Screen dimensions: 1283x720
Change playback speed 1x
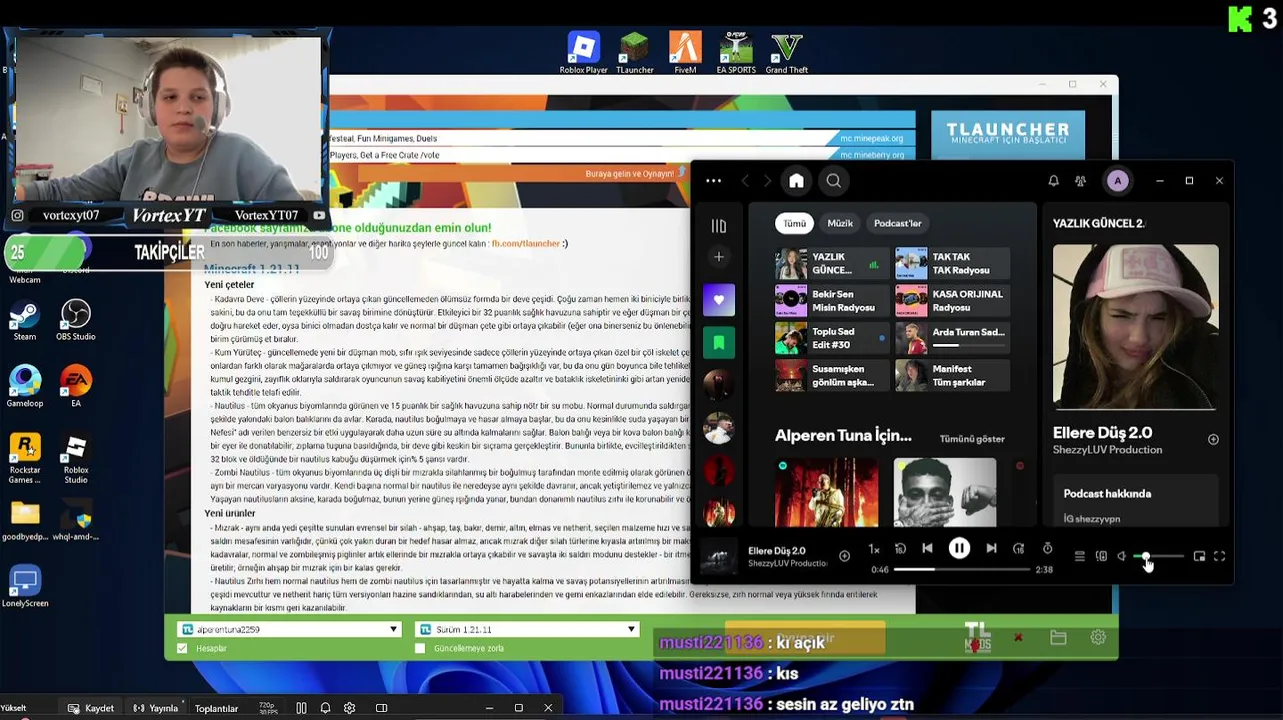pos(874,549)
